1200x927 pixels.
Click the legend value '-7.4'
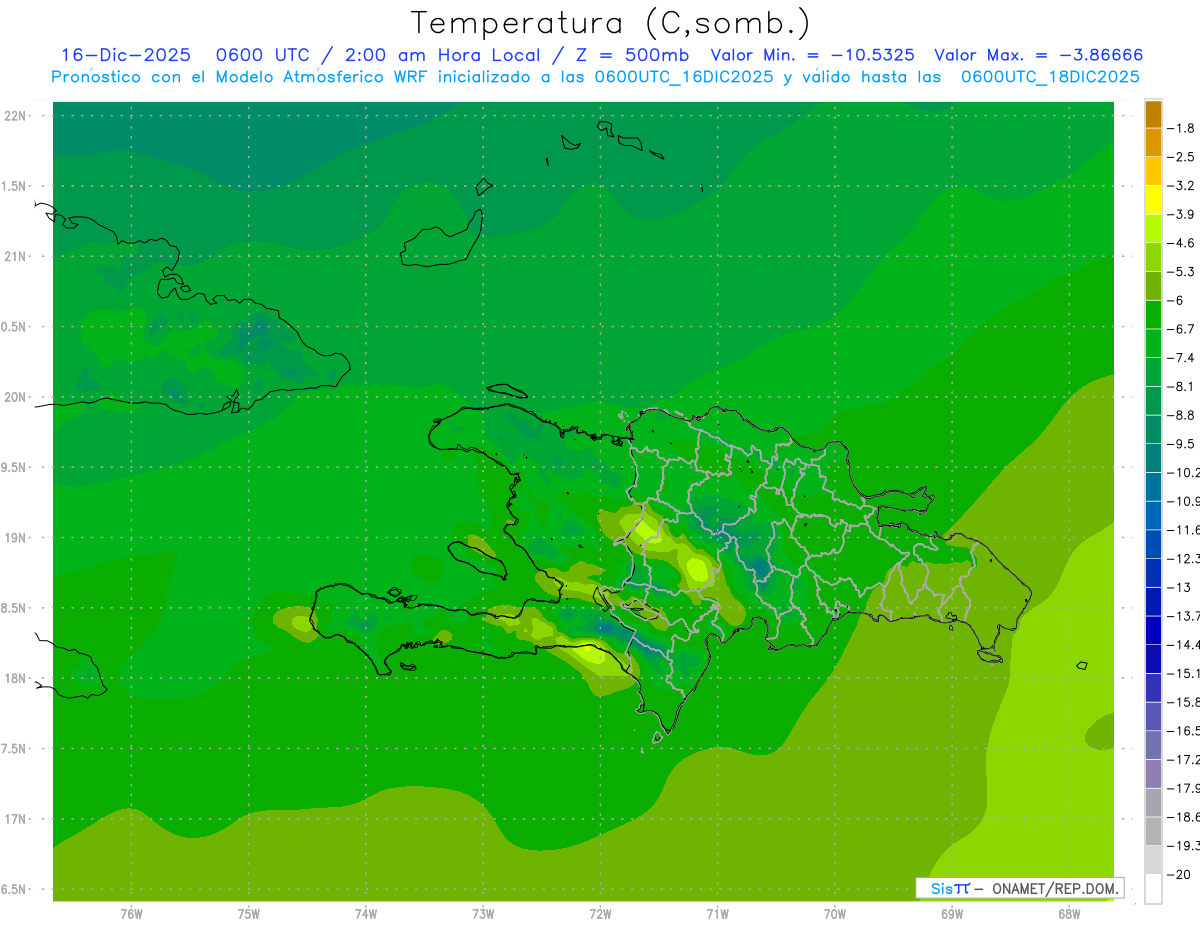1180,358
